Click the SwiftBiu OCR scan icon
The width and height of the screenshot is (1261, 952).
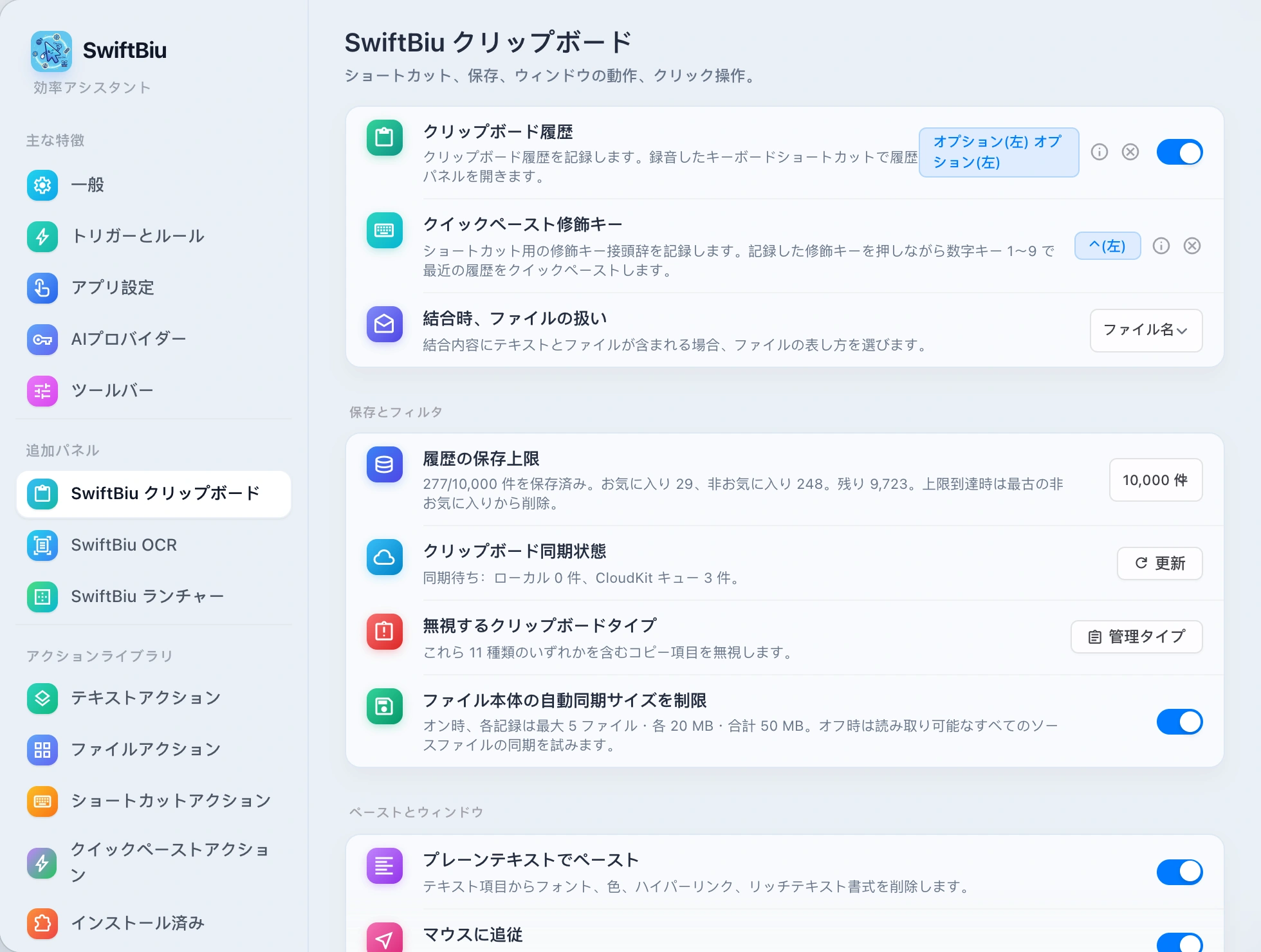pyautogui.click(x=42, y=545)
